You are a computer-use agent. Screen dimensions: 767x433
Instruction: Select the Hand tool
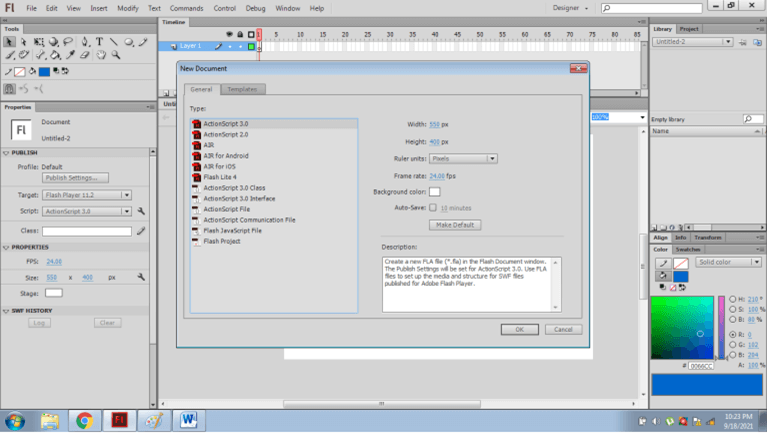coord(101,55)
